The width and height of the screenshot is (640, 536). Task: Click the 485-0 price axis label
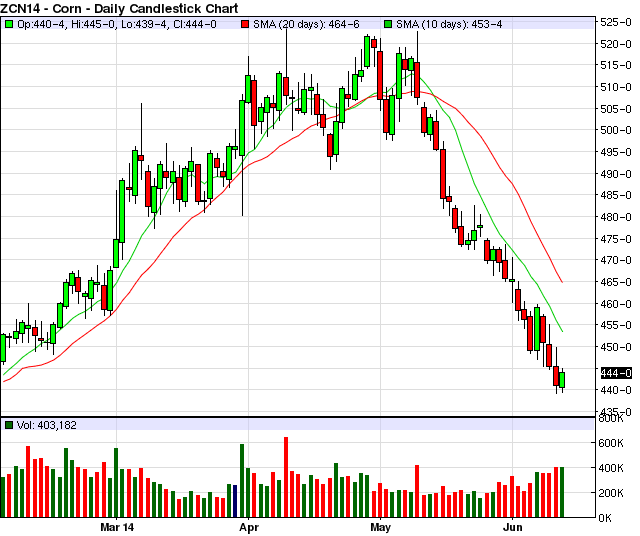pyautogui.click(x=616, y=196)
